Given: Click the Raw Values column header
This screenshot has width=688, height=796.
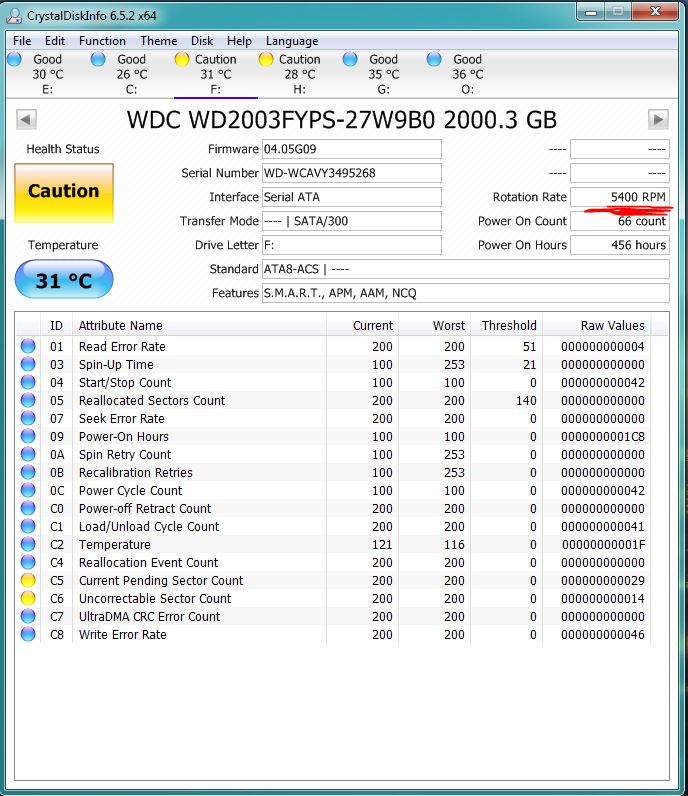Looking at the screenshot, I should click(597, 325).
